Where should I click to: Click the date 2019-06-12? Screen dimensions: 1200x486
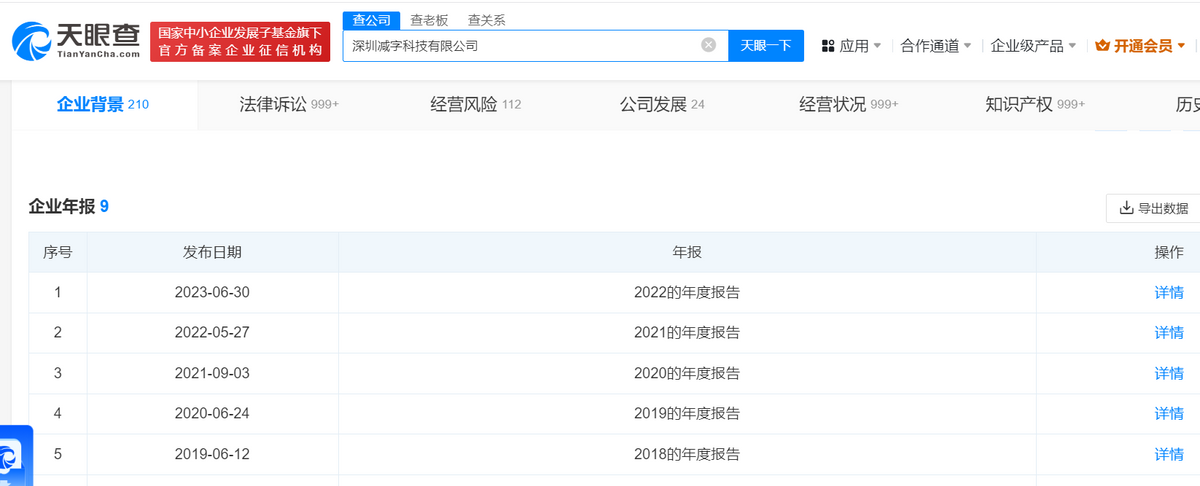[212, 454]
